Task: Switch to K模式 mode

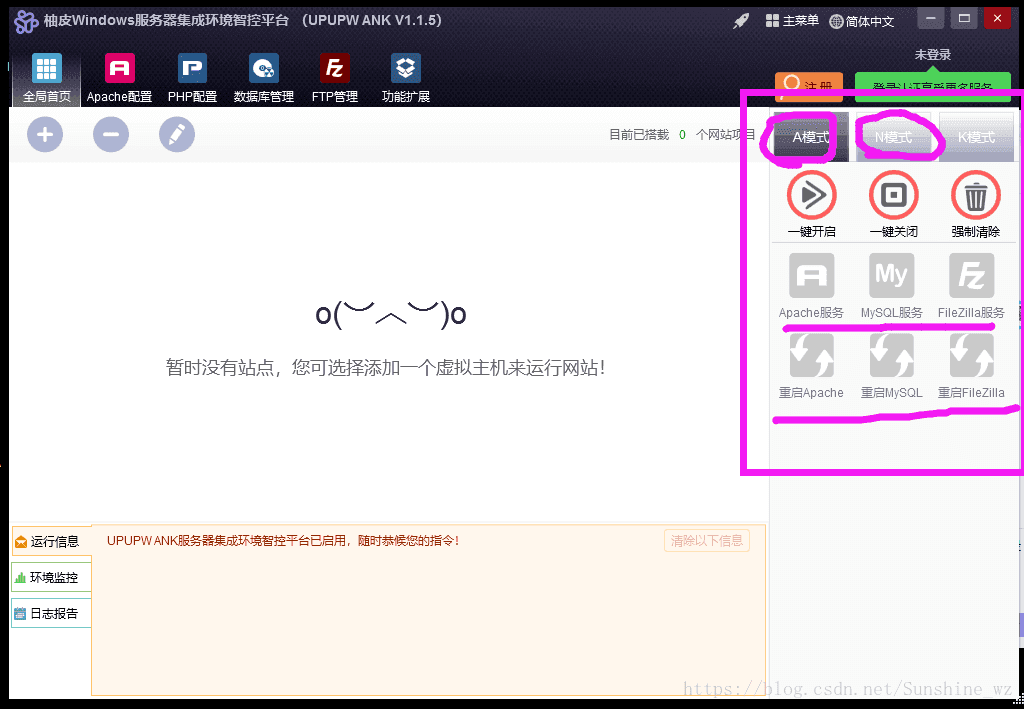Action: [976, 137]
